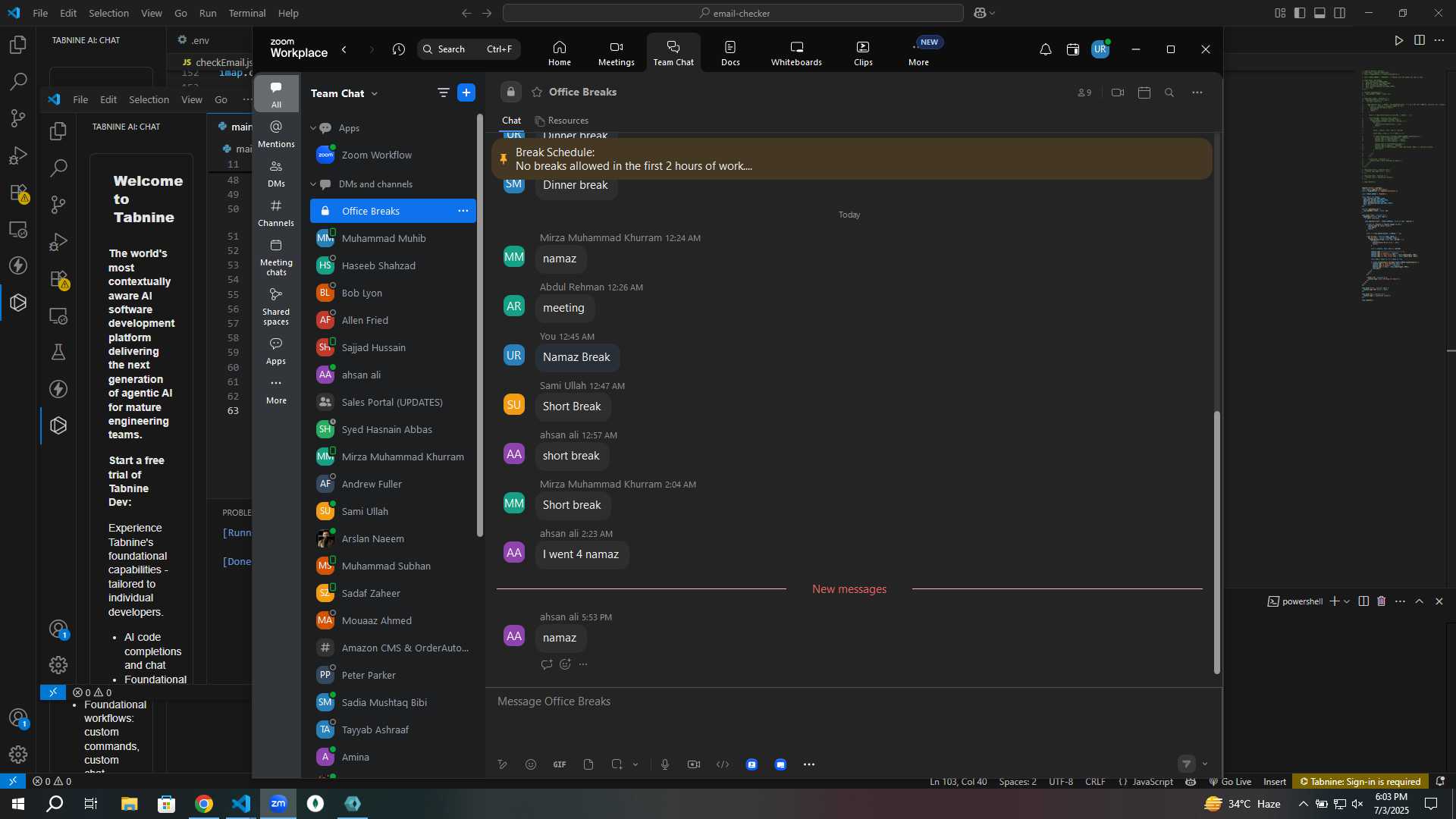The height and width of the screenshot is (819, 1456).
Task: Open Amazon CMS & OrderAuto channel
Action: click(x=393, y=648)
